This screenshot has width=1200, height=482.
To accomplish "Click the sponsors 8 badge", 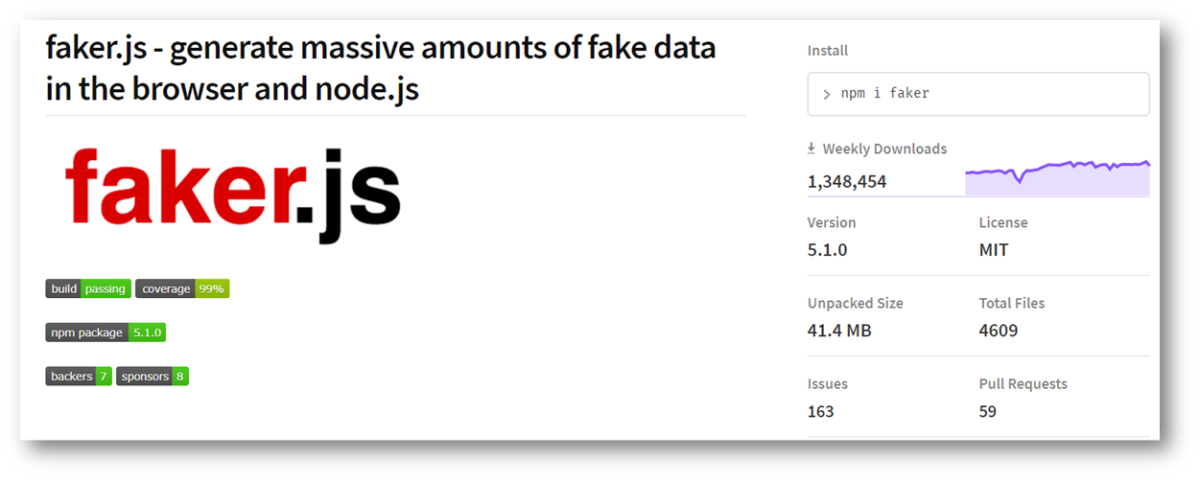I will click(152, 376).
